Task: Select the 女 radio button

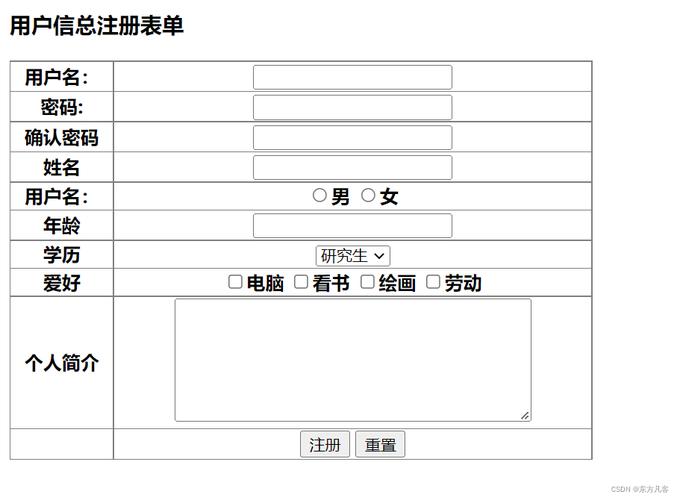Action: click(368, 196)
